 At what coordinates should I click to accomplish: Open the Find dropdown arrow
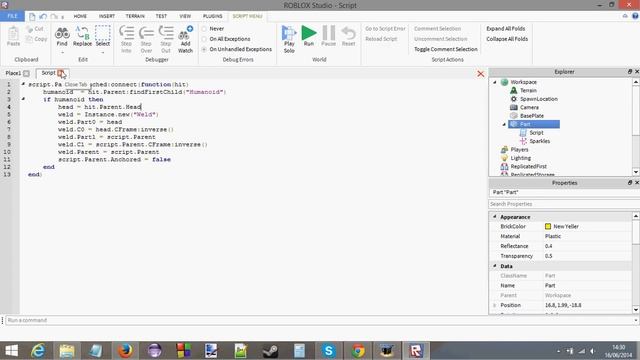(x=62, y=53)
